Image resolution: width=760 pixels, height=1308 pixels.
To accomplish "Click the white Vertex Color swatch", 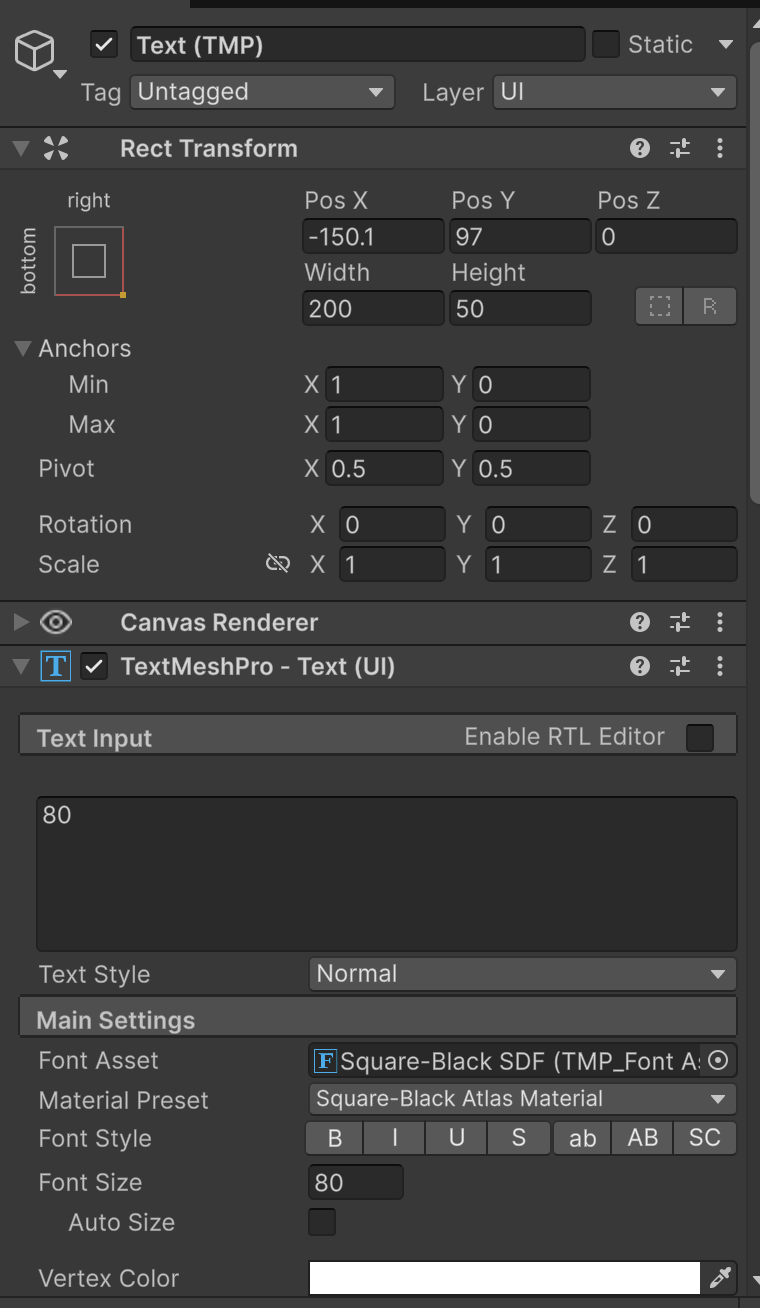I will pyautogui.click(x=505, y=1278).
